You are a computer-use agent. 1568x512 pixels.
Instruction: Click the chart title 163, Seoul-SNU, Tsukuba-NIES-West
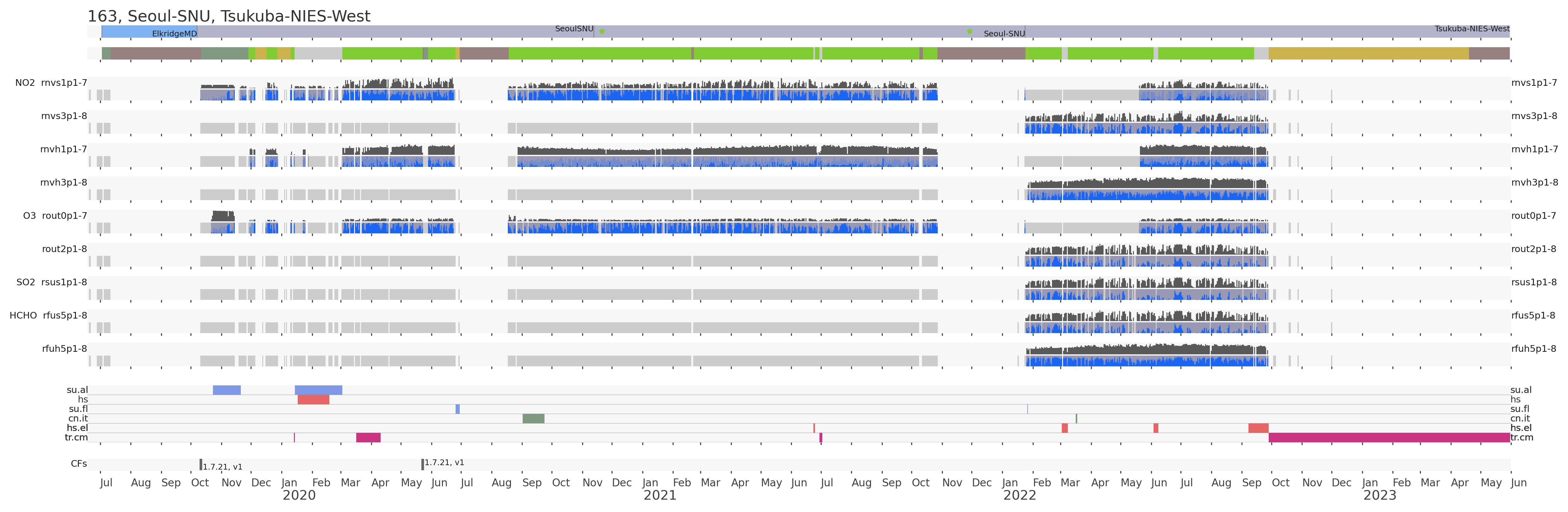click(x=229, y=16)
